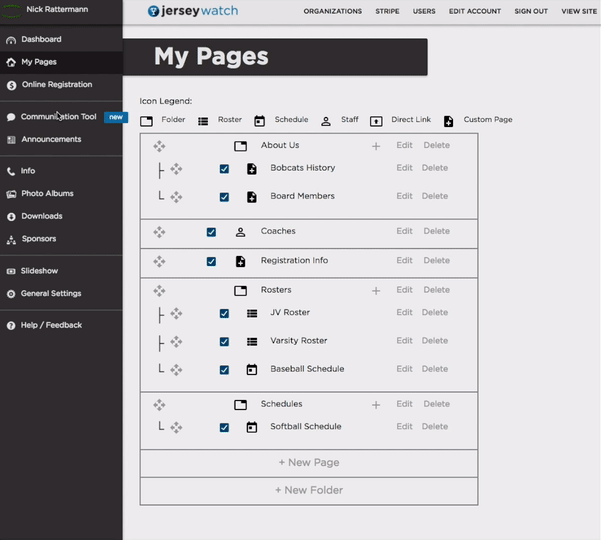The image size is (601, 540).
Task: Click the Announcements newspaper icon
Action: point(11,140)
